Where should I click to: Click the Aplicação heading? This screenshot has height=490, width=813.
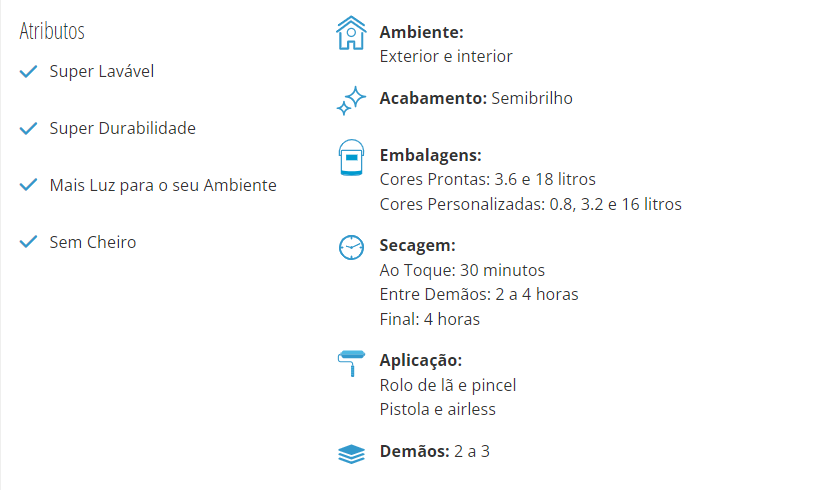pos(420,360)
